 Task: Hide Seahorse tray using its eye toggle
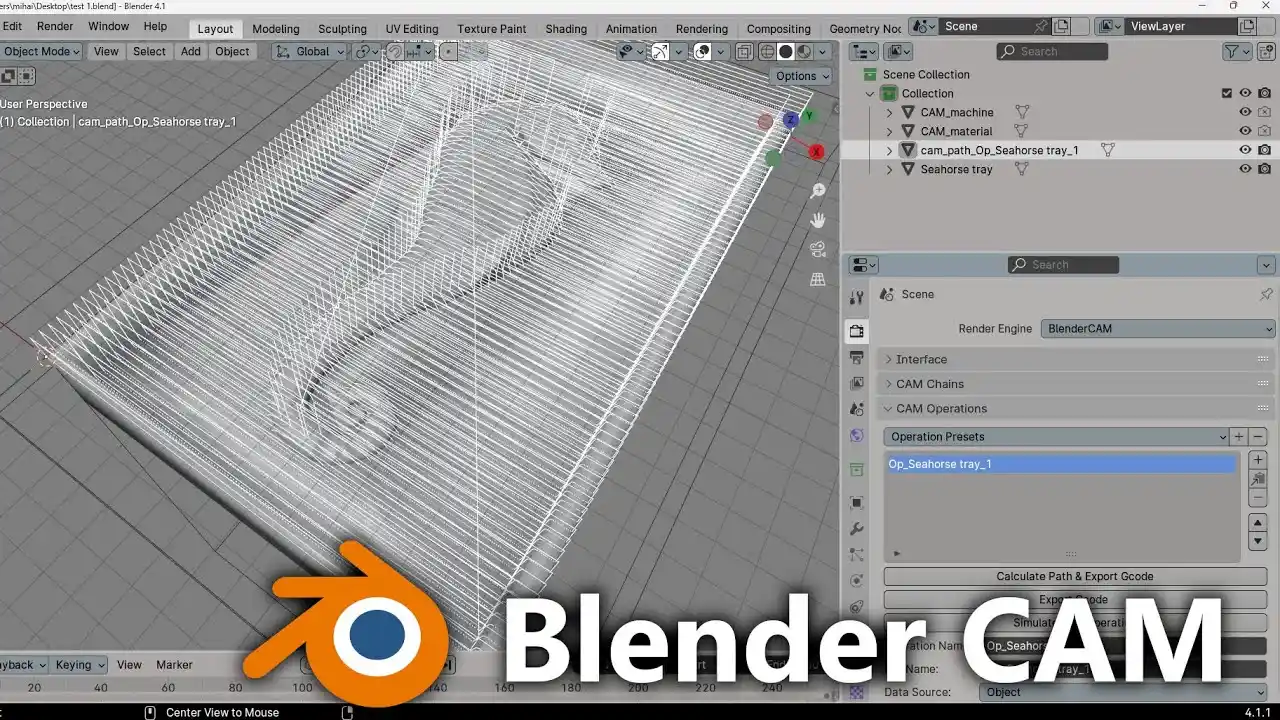pos(1245,169)
